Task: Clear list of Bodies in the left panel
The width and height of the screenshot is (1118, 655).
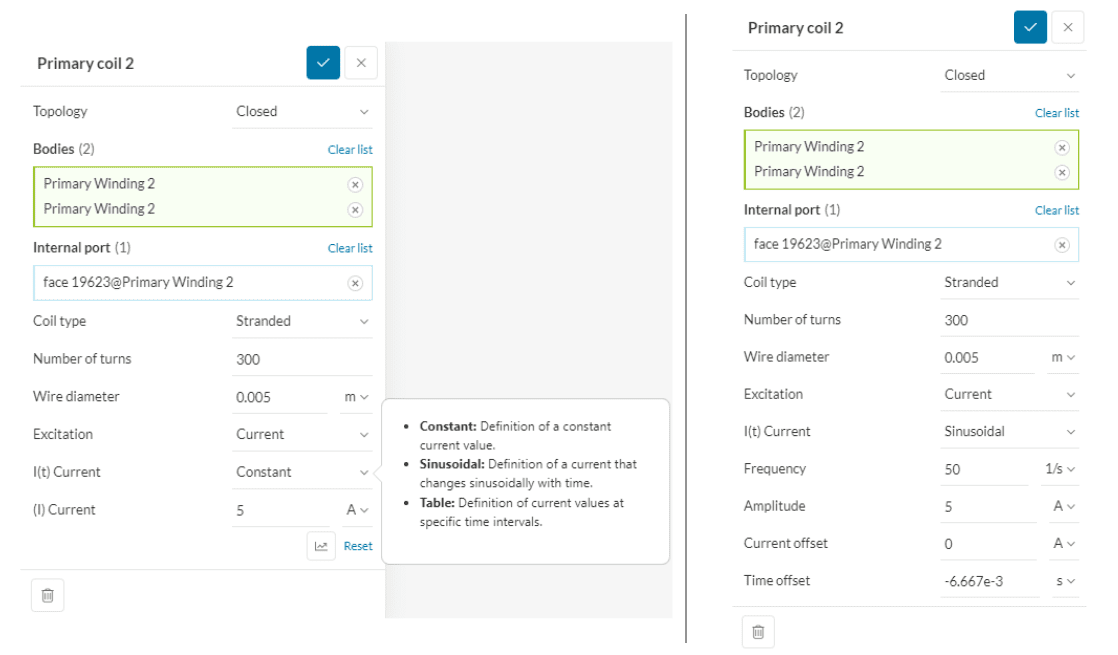Action: (350, 149)
